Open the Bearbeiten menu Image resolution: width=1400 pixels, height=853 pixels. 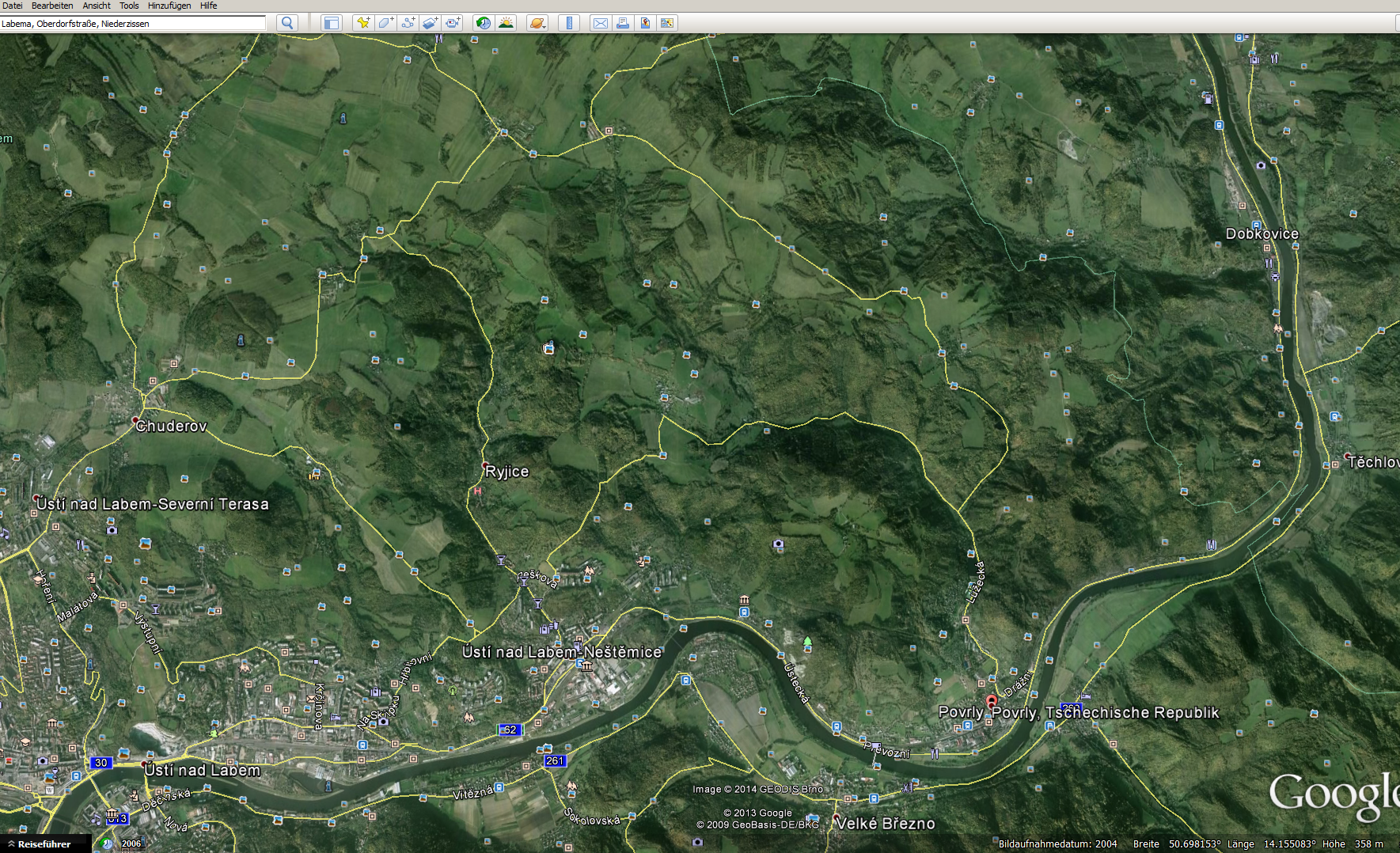52,6
